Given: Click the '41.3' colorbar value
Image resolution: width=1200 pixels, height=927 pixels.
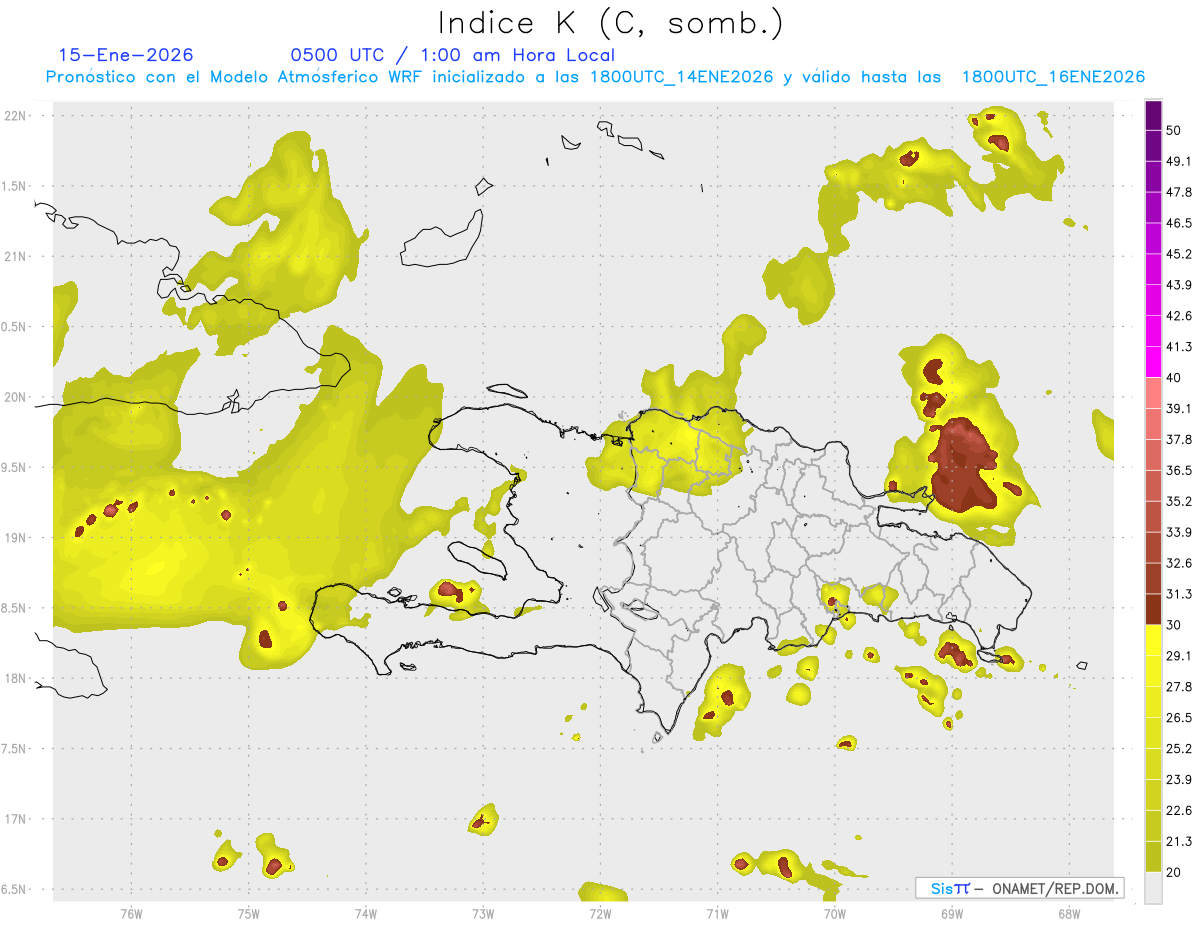Looking at the screenshot, I should pyautogui.click(x=1179, y=347).
